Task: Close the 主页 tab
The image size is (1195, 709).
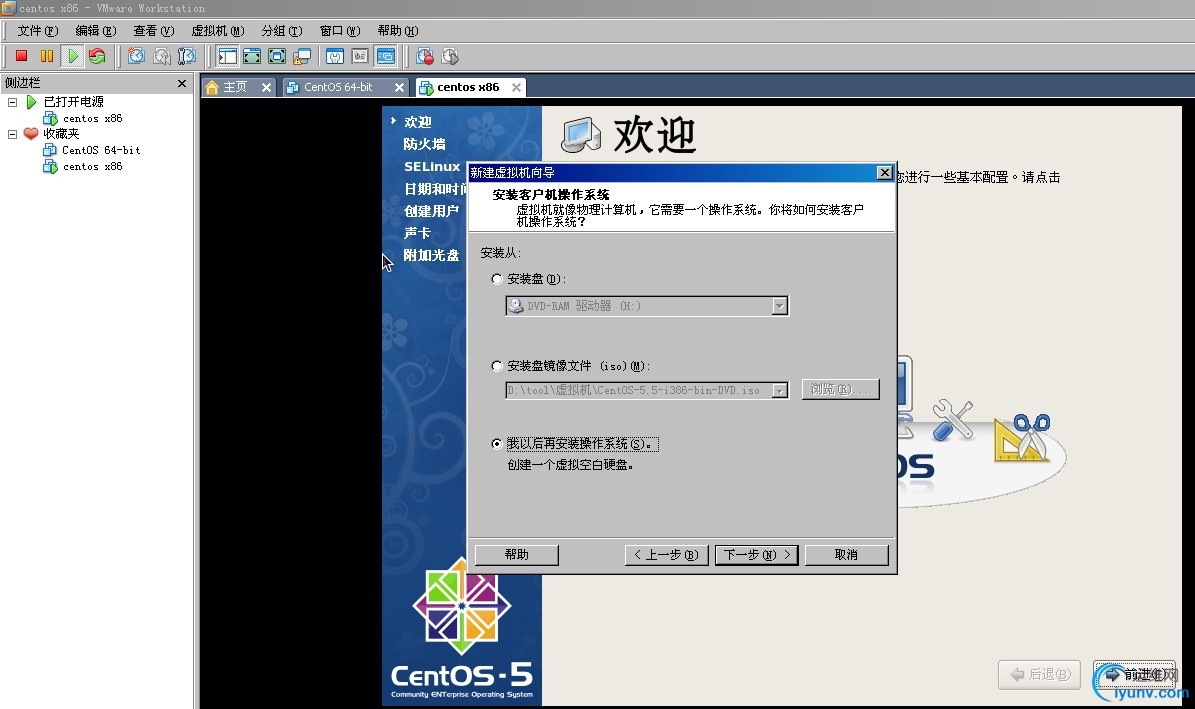Action: 266,87
